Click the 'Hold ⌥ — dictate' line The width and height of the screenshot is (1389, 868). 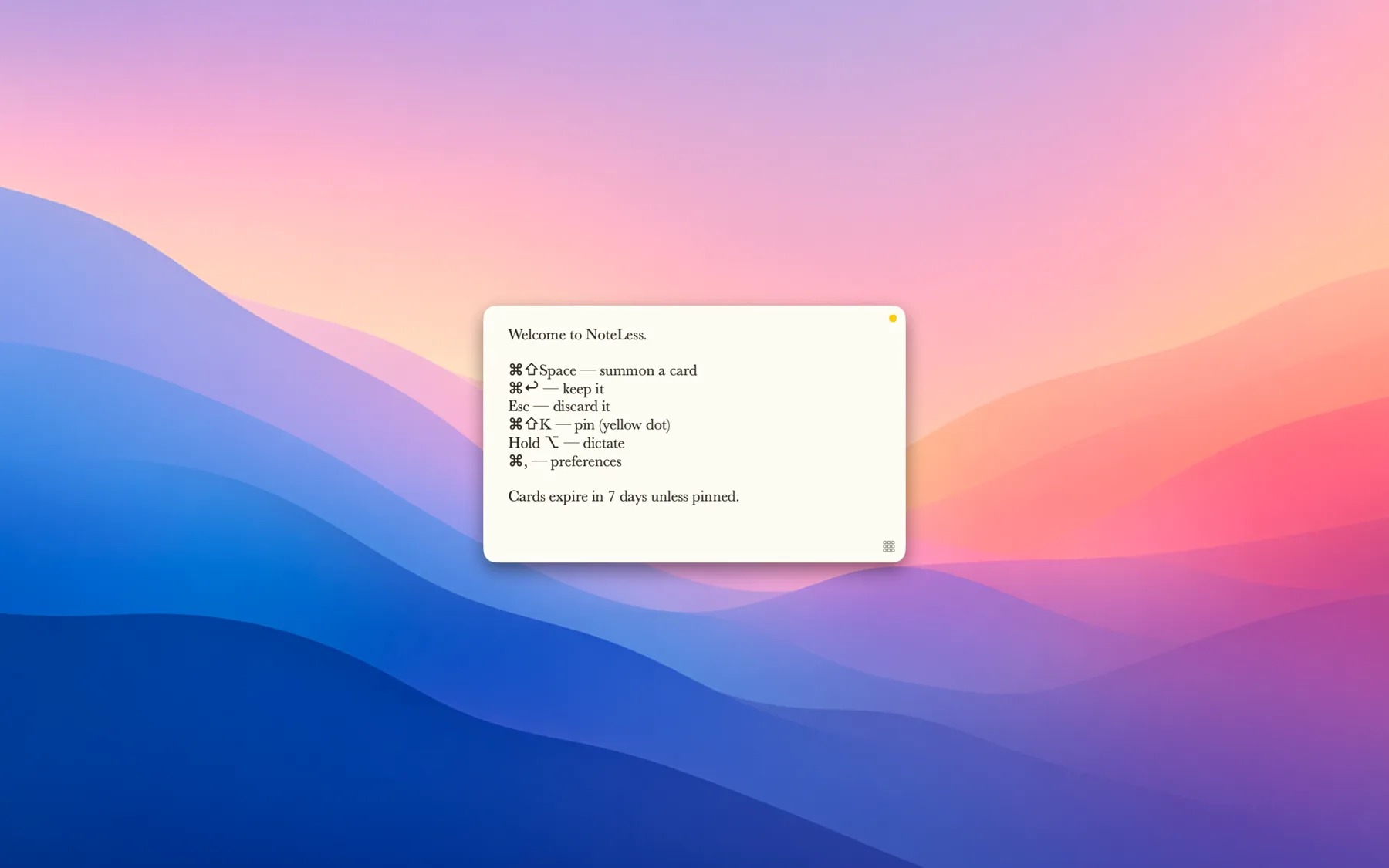[x=566, y=443]
